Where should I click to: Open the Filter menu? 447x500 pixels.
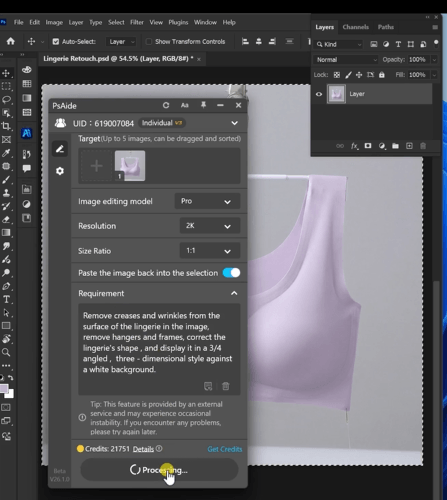coord(137,22)
